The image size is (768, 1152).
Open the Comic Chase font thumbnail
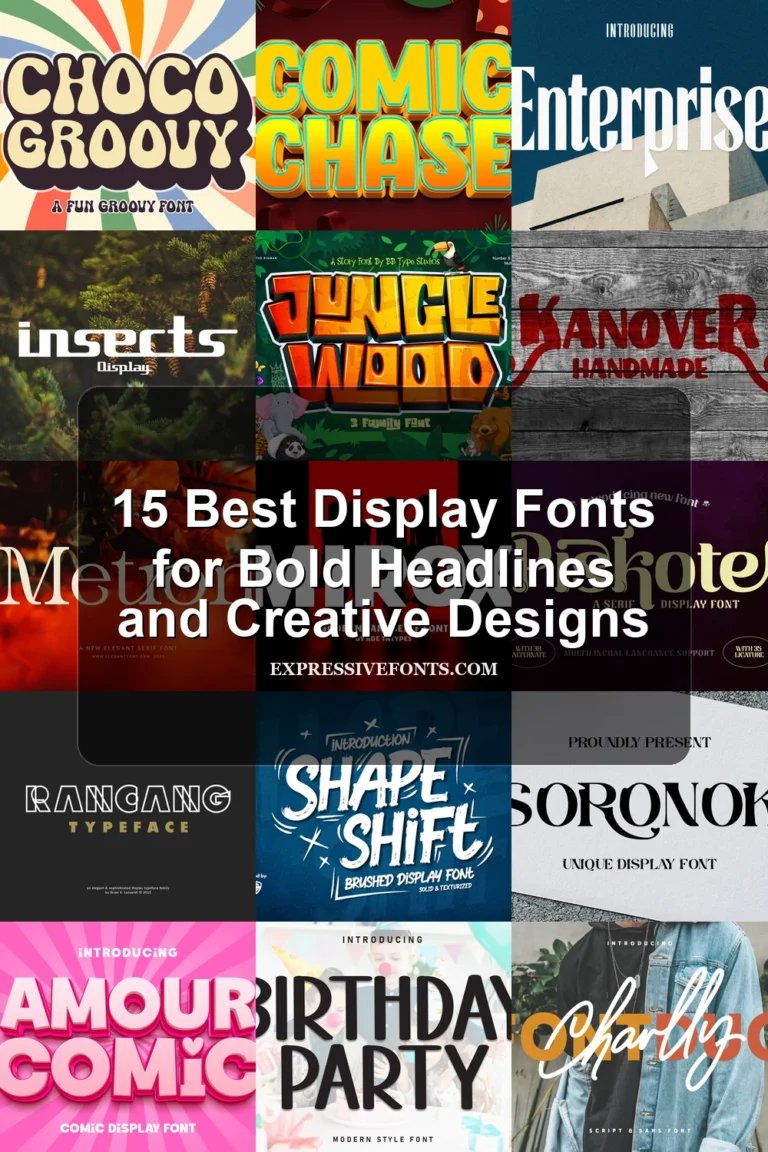(384, 115)
